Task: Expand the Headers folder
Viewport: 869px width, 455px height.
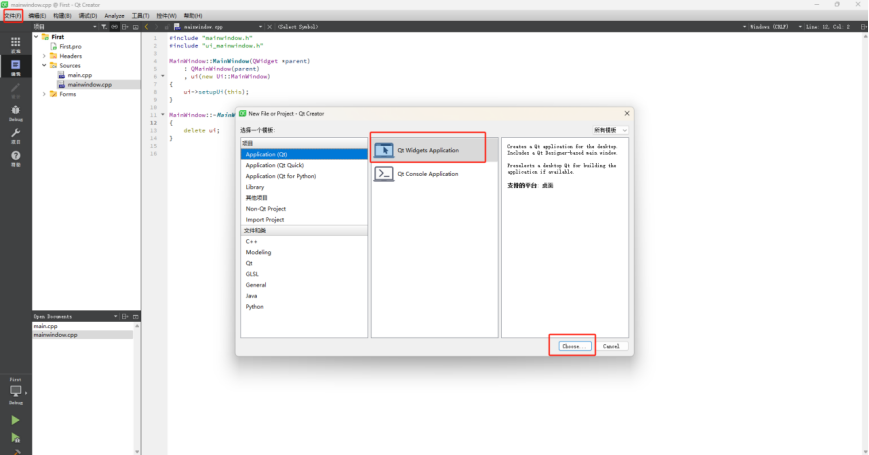Action: click(44, 56)
